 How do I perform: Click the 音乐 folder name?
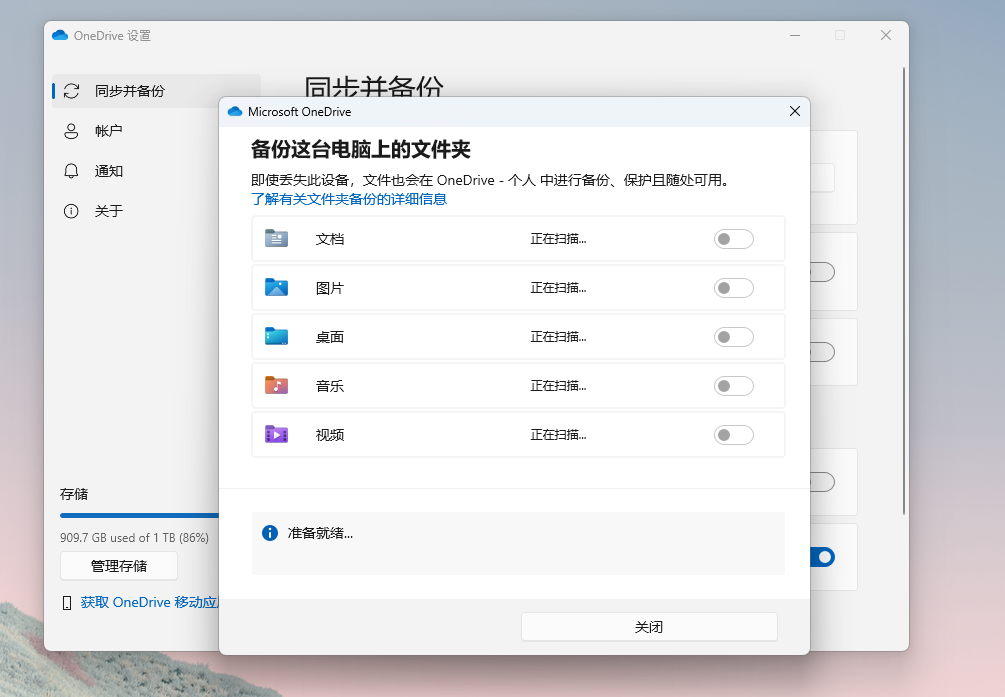click(329, 386)
